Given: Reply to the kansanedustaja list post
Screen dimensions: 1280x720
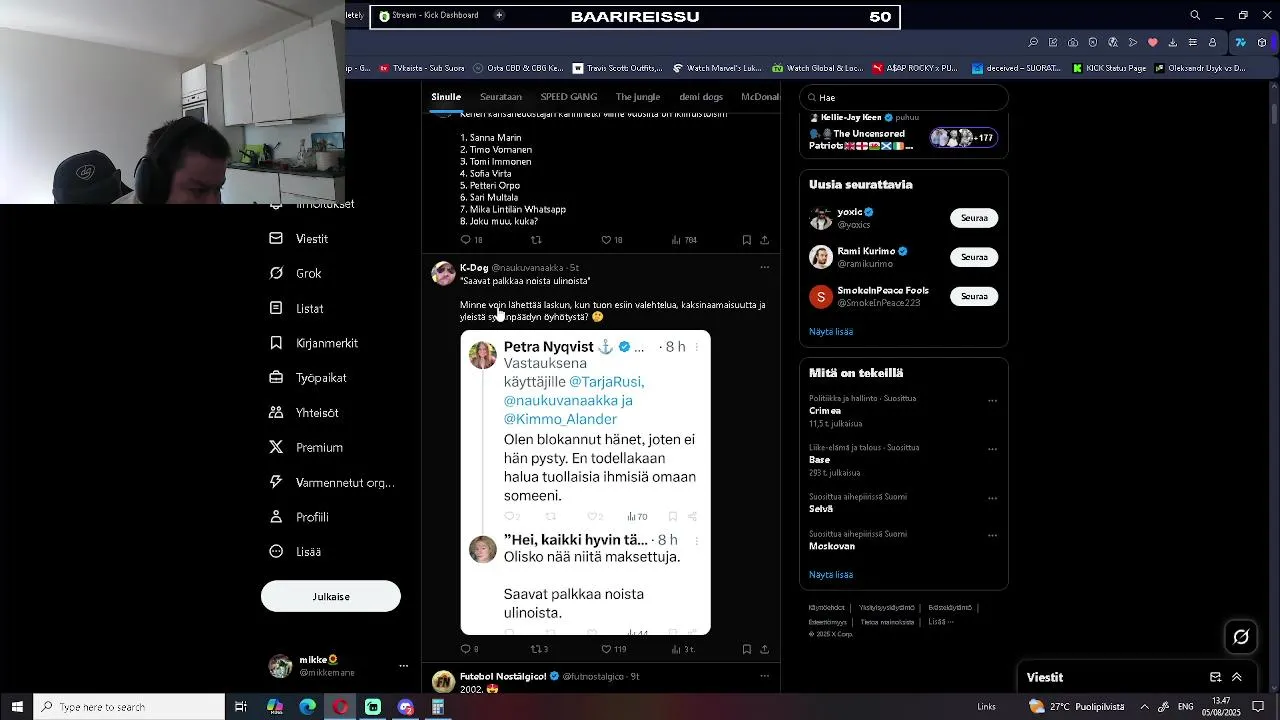Looking at the screenshot, I should (465, 240).
